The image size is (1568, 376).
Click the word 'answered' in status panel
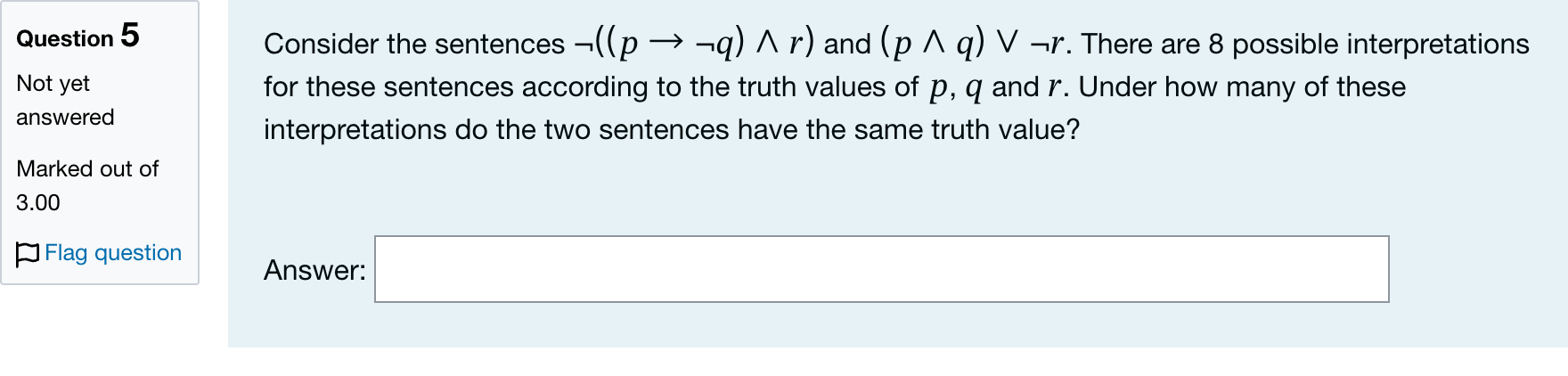(65, 117)
